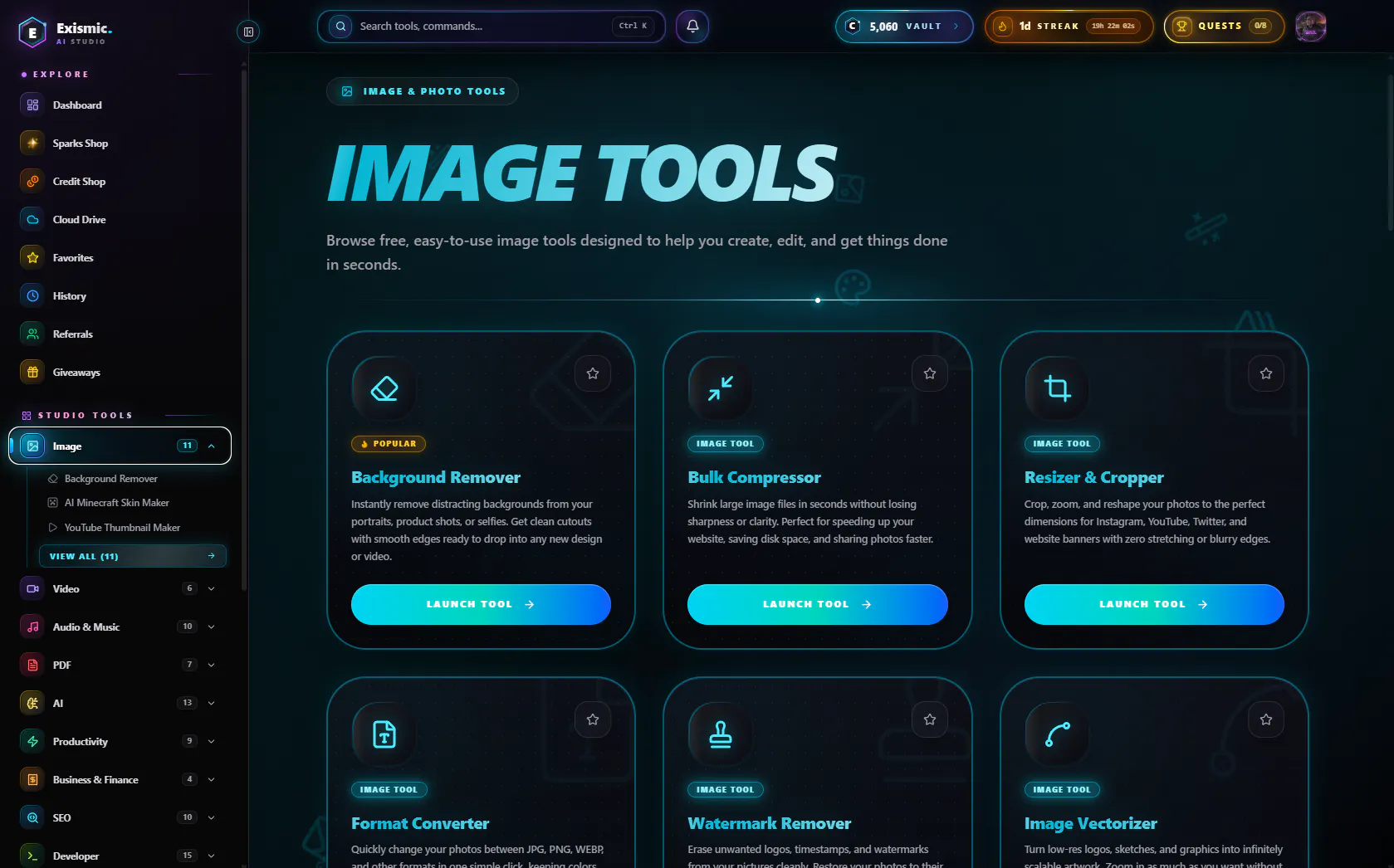The width and height of the screenshot is (1394, 868).
Task: Click the Background Remover eraser icon
Action: [384, 388]
